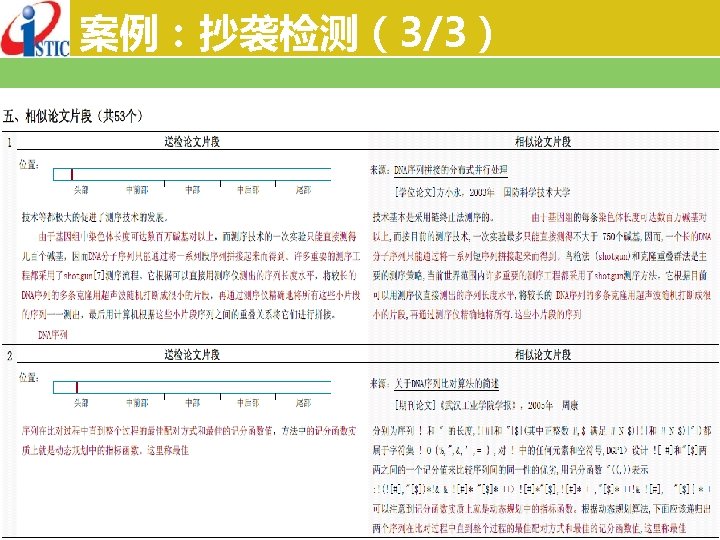
Task: Click the red position marker in fragment 1's bar
Action: 72,174
